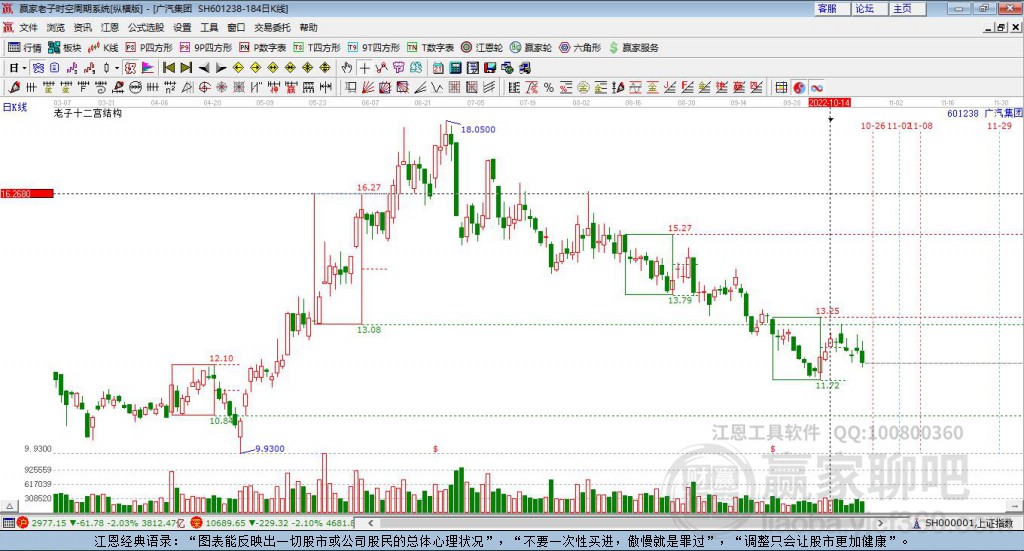This screenshot has height=551, width=1024.
Task: Toggle the crosshair cursor tool
Action: click(364, 68)
